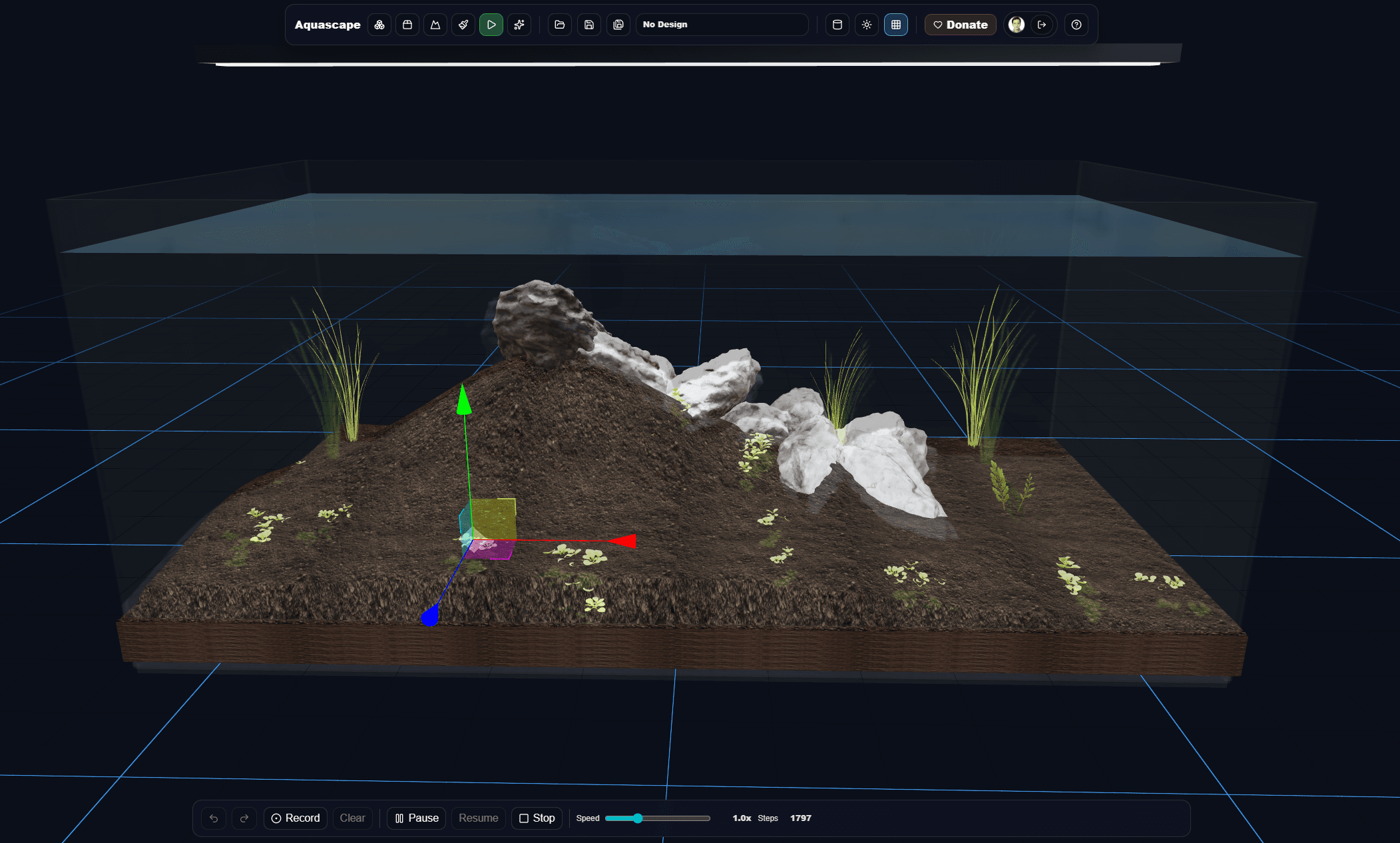The image size is (1400, 843).
Task: Open the terrain mountain tool
Action: 435,25
